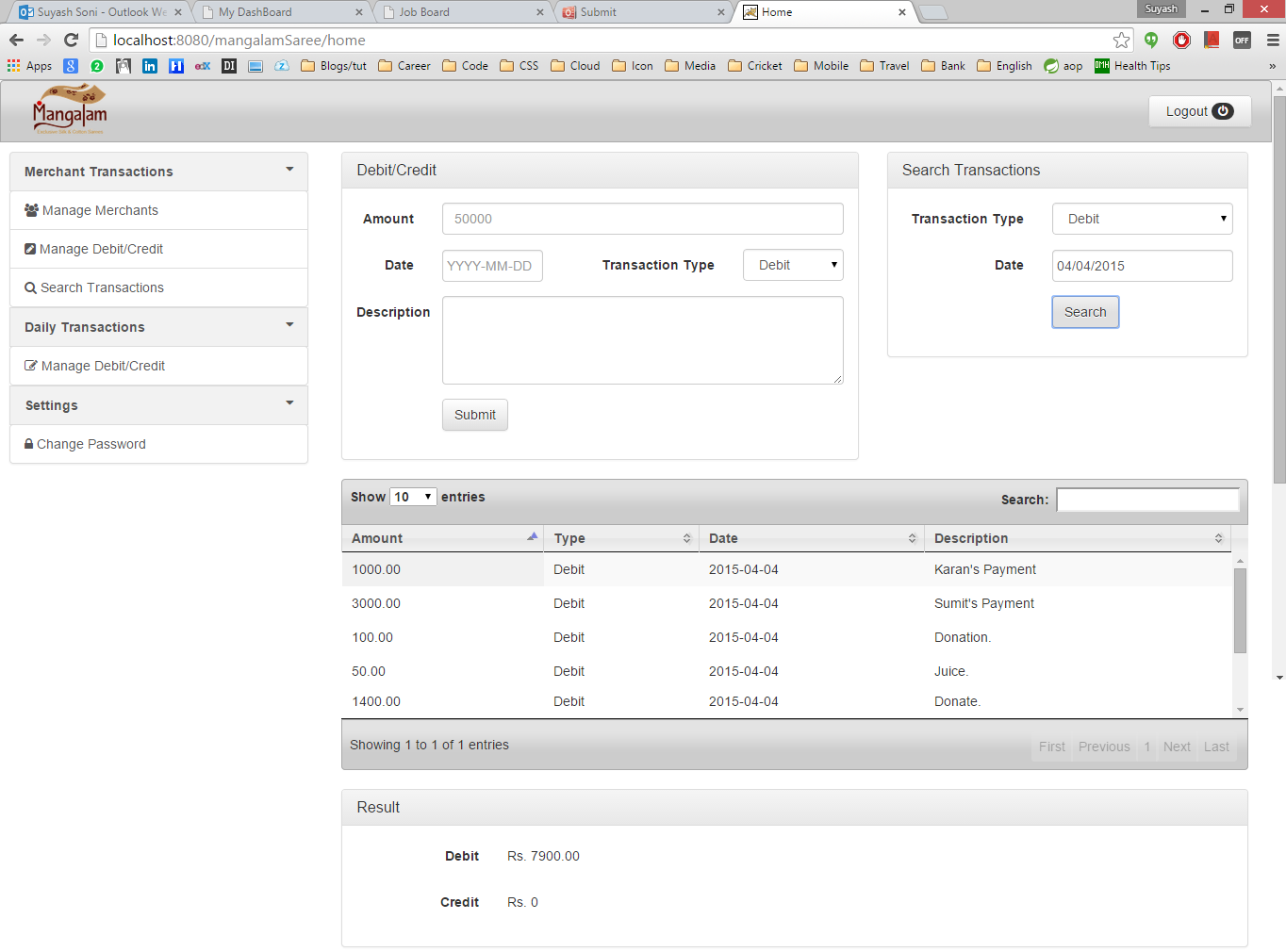The image size is (1286, 952).
Task: Click the OFF extension icon
Action: click(x=1242, y=40)
